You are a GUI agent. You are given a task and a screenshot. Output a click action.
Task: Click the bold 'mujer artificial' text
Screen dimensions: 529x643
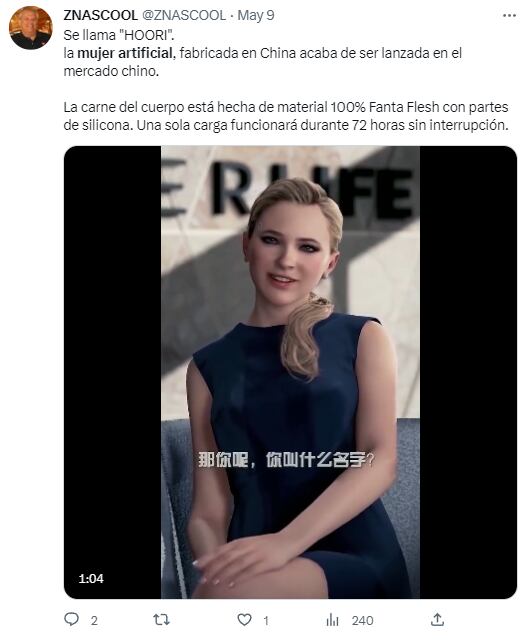click(125, 53)
